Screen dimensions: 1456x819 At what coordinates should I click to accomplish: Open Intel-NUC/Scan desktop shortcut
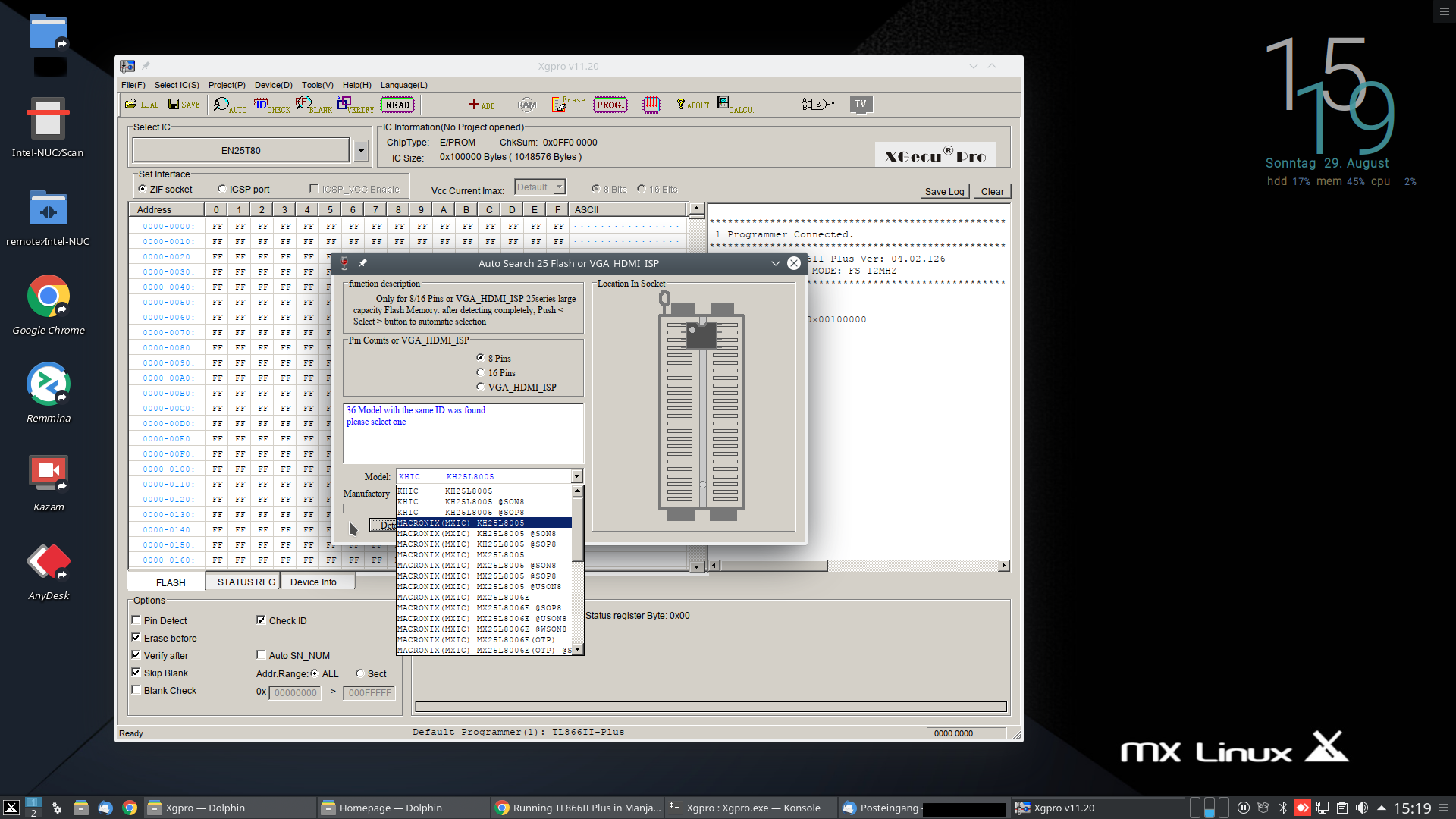click(48, 127)
